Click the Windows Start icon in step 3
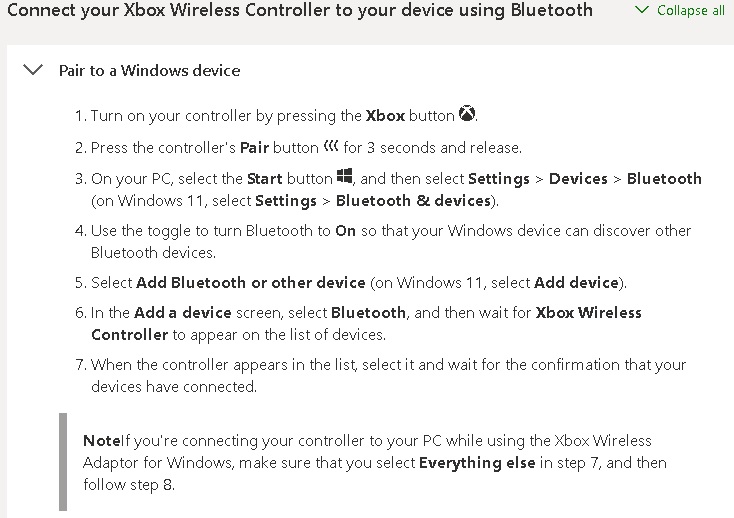Image resolution: width=734 pixels, height=518 pixels. (345, 178)
